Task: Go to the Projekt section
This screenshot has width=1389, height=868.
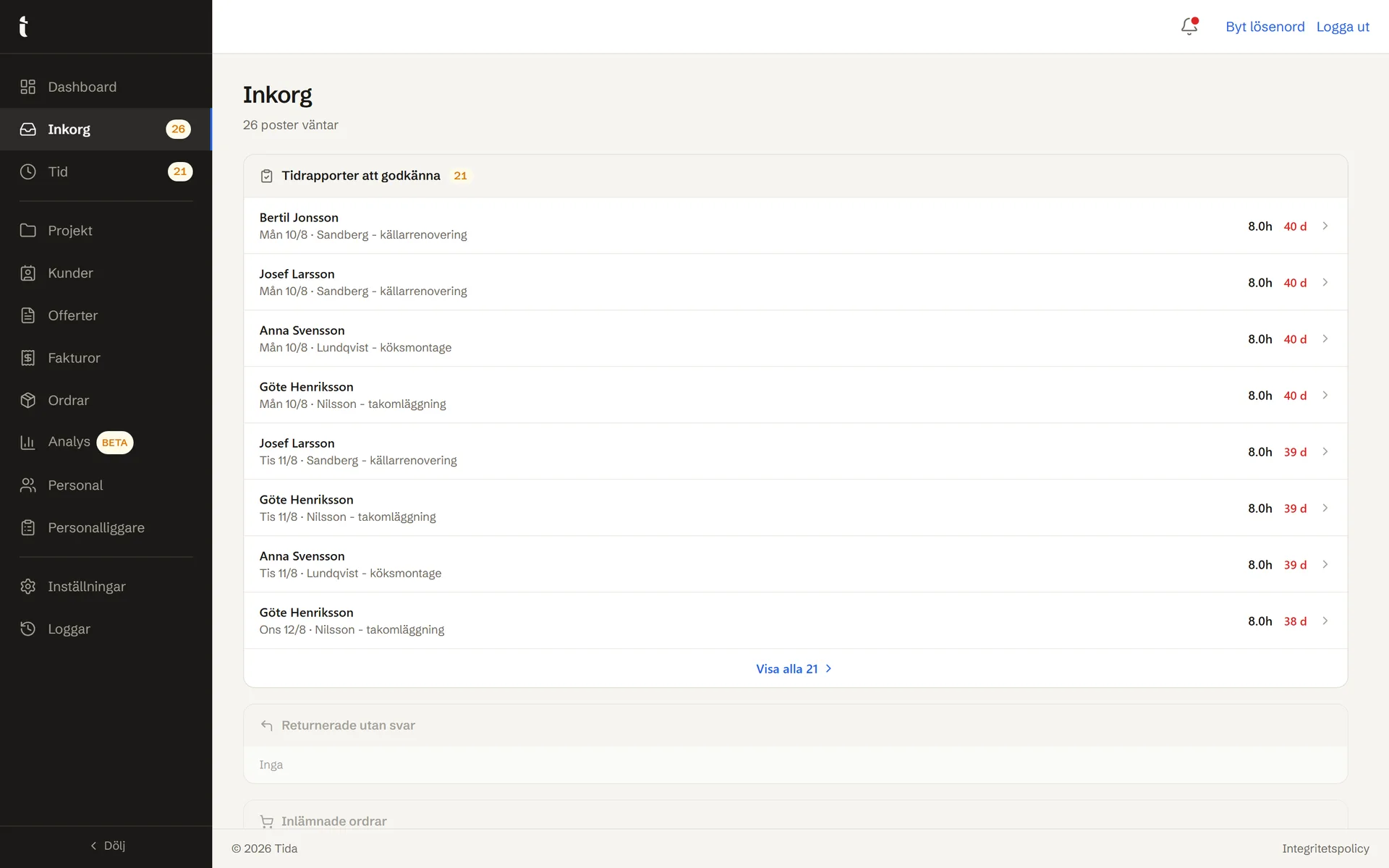Action: click(x=106, y=231)
